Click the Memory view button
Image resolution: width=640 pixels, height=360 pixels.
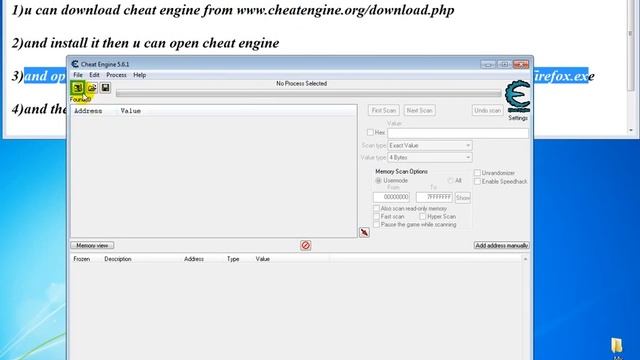click(92, 245)
